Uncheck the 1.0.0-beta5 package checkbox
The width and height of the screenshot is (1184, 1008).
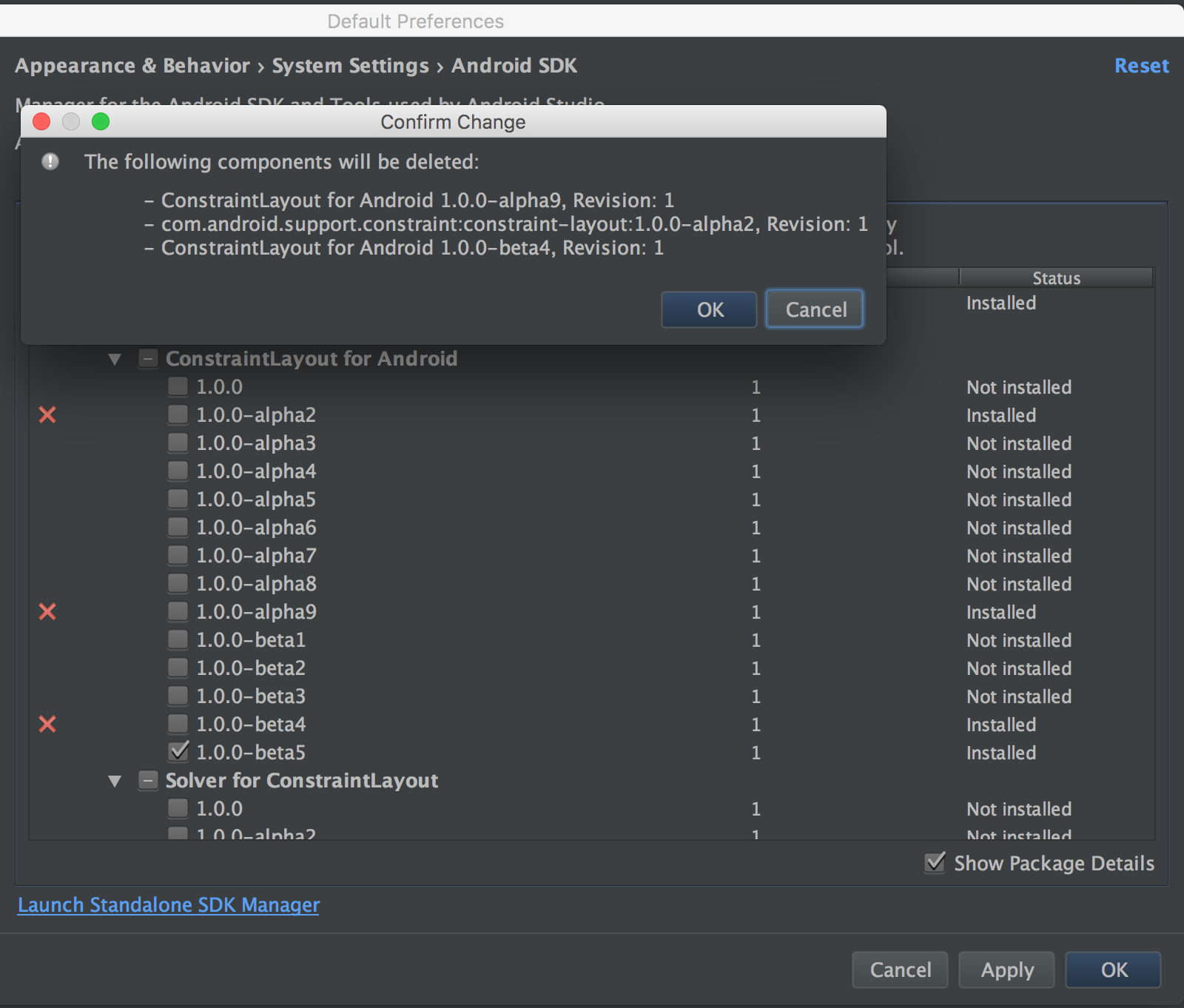pyautogui.click(x=178, y=753)
